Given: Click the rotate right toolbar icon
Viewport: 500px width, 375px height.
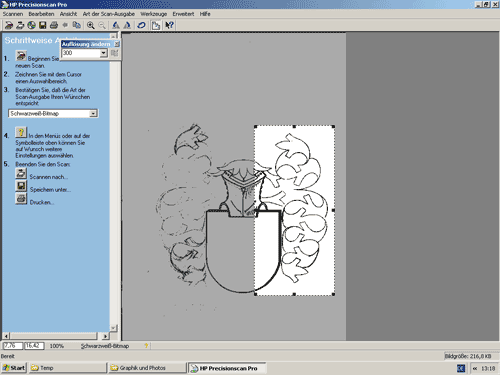Looking at the screenshot, I should 127,25.
